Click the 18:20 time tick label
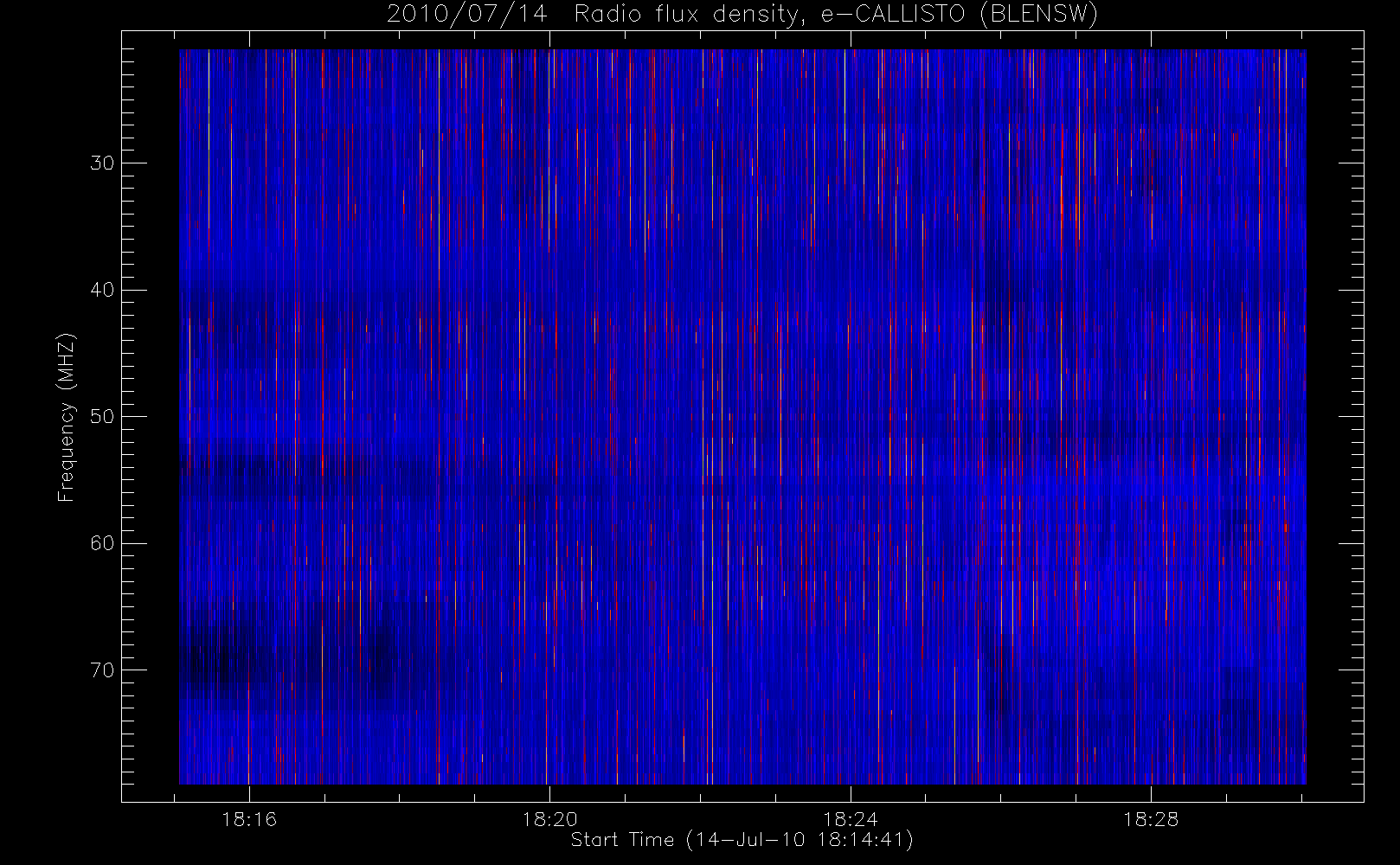The height and width of the screenshot is (865, 1400). [x=549, y=819]
